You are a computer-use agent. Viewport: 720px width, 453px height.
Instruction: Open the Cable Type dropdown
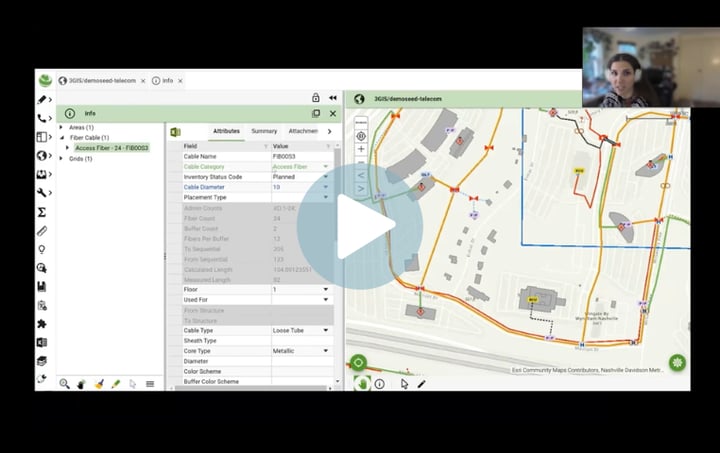[x=326, y=330]
